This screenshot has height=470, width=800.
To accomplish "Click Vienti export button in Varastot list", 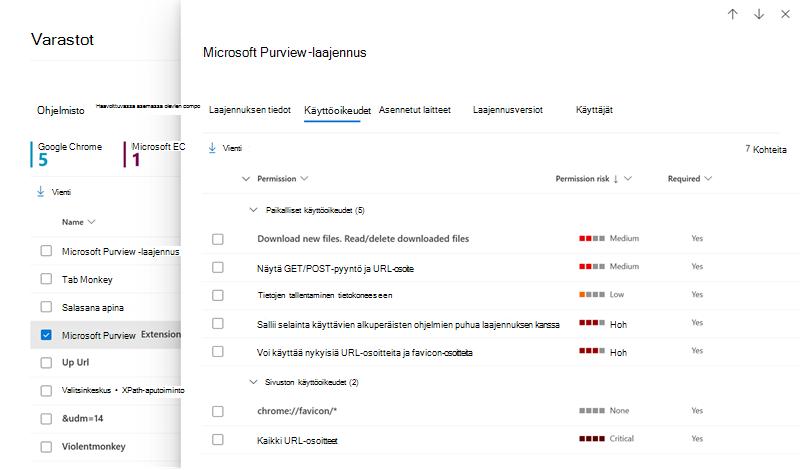I will click(54, 192).
